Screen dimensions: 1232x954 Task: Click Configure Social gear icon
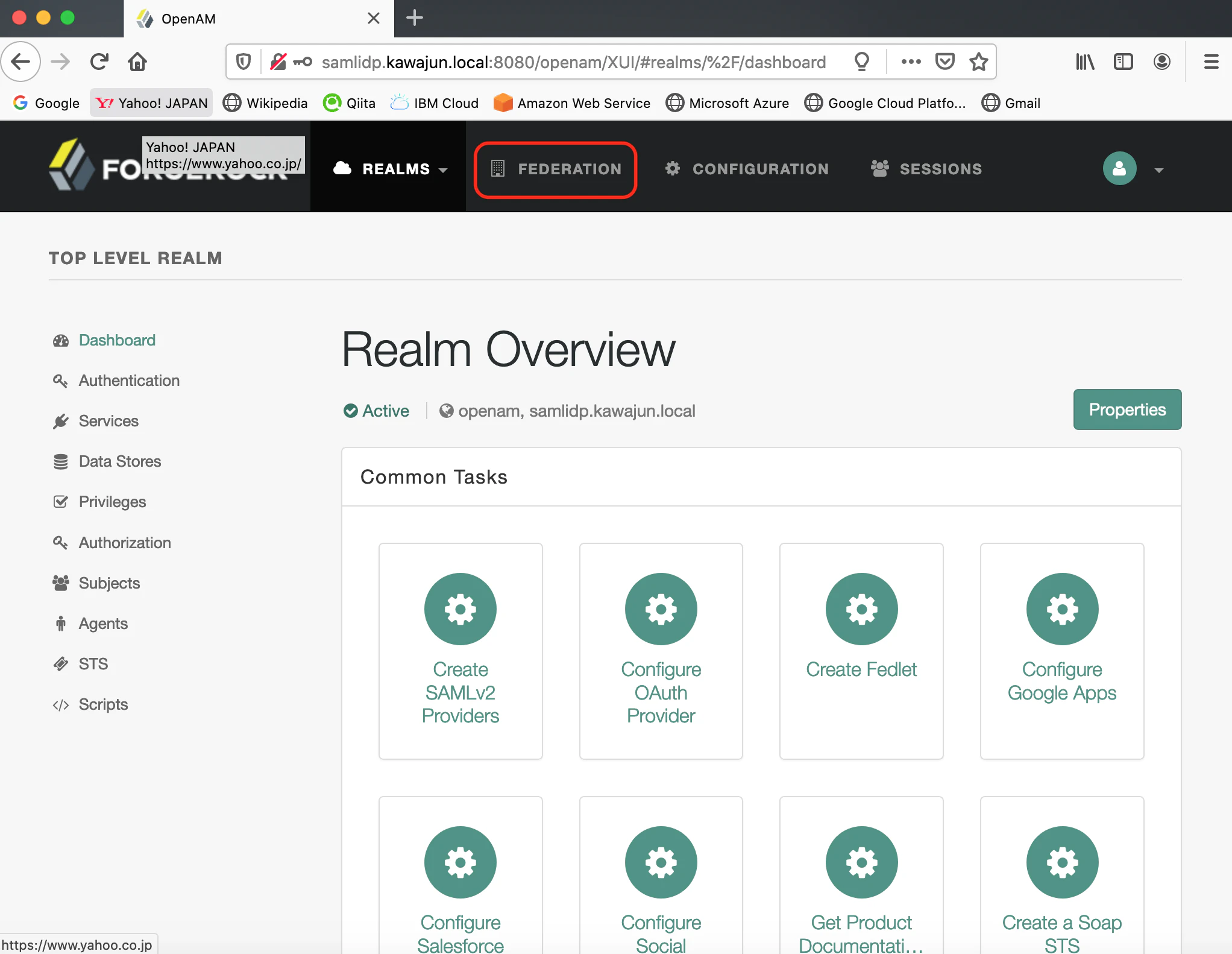click(x=661, y=862)
